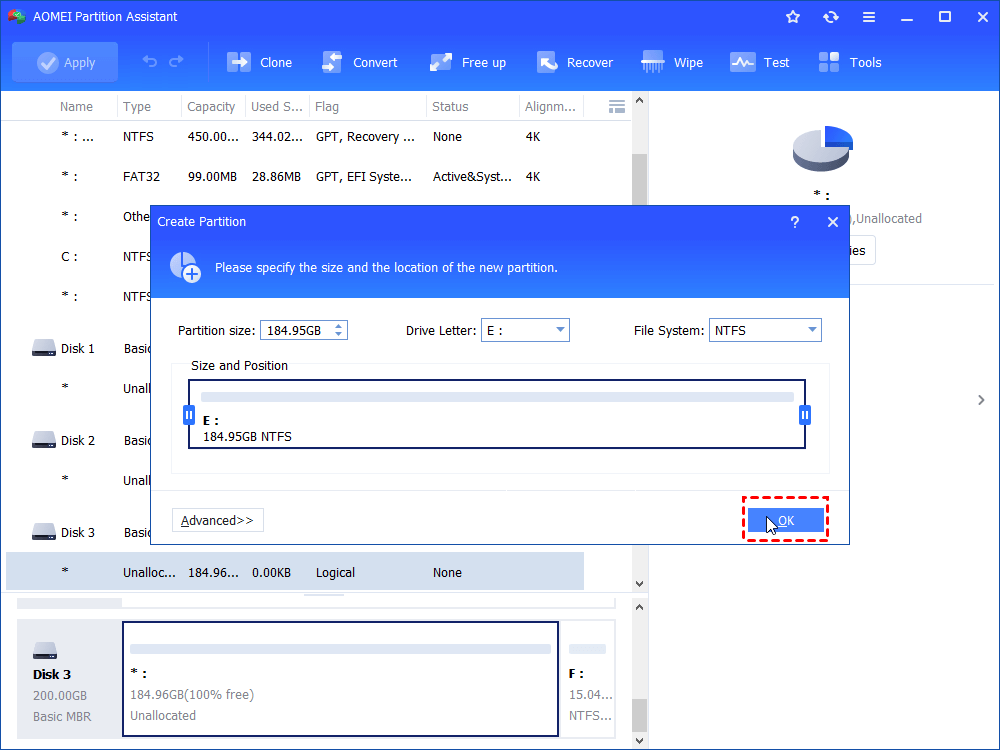Select the 184.96GB Unallocated block in disk map
1000x750 pixels.
click(x=341, y=679)
